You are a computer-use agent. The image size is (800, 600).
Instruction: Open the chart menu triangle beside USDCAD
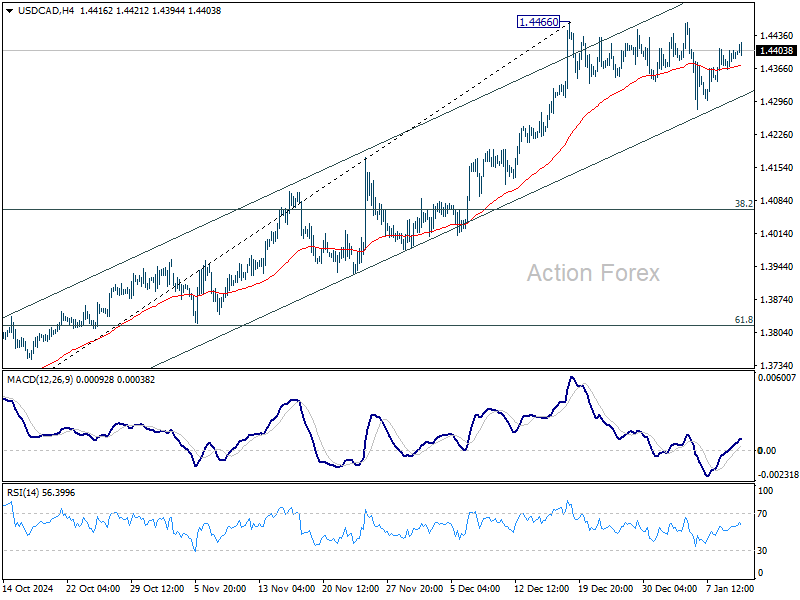[9, 11]
